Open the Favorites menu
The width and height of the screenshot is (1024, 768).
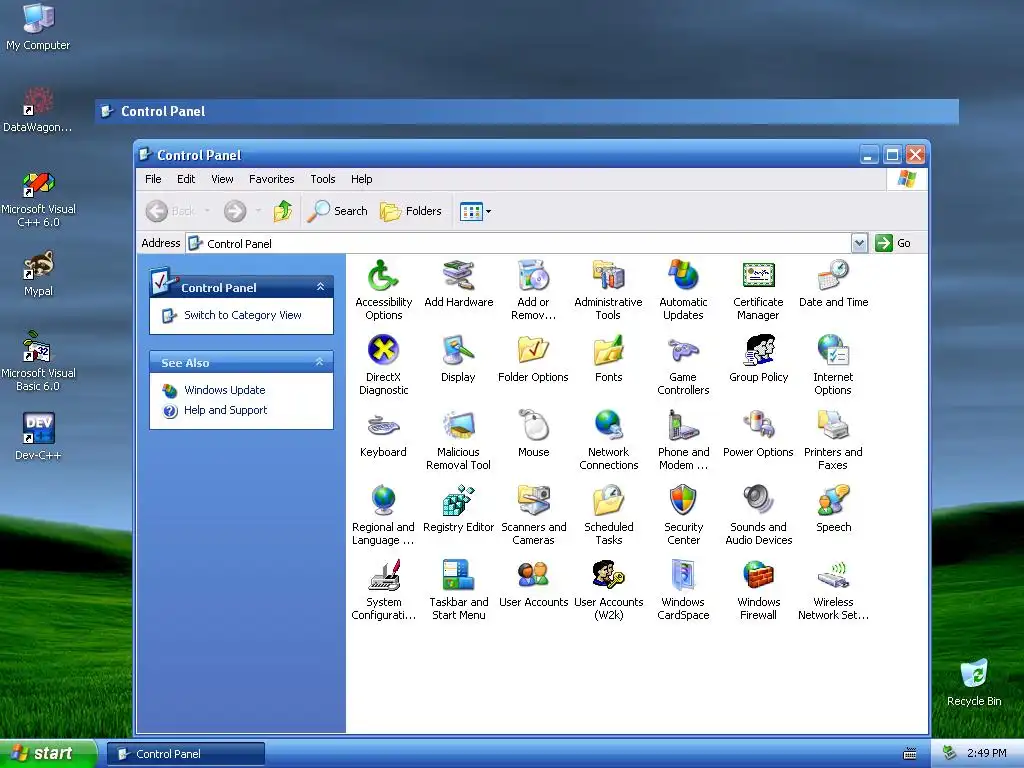click(272, 179)
